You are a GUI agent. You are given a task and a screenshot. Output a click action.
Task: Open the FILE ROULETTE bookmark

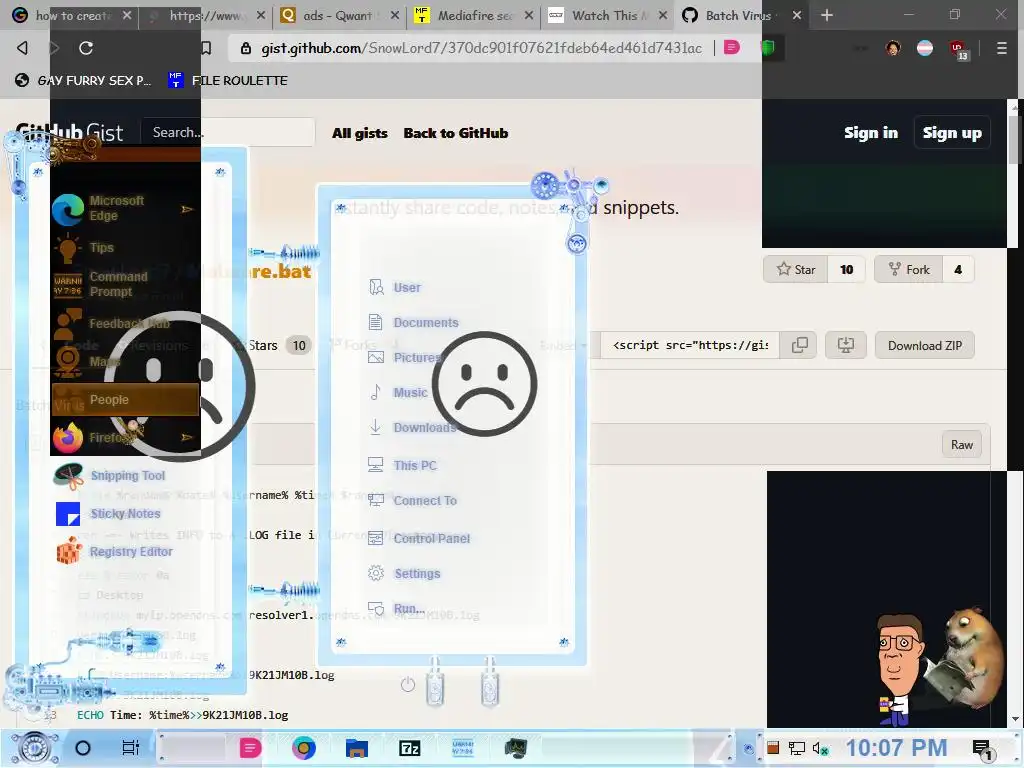click(228, 80)
